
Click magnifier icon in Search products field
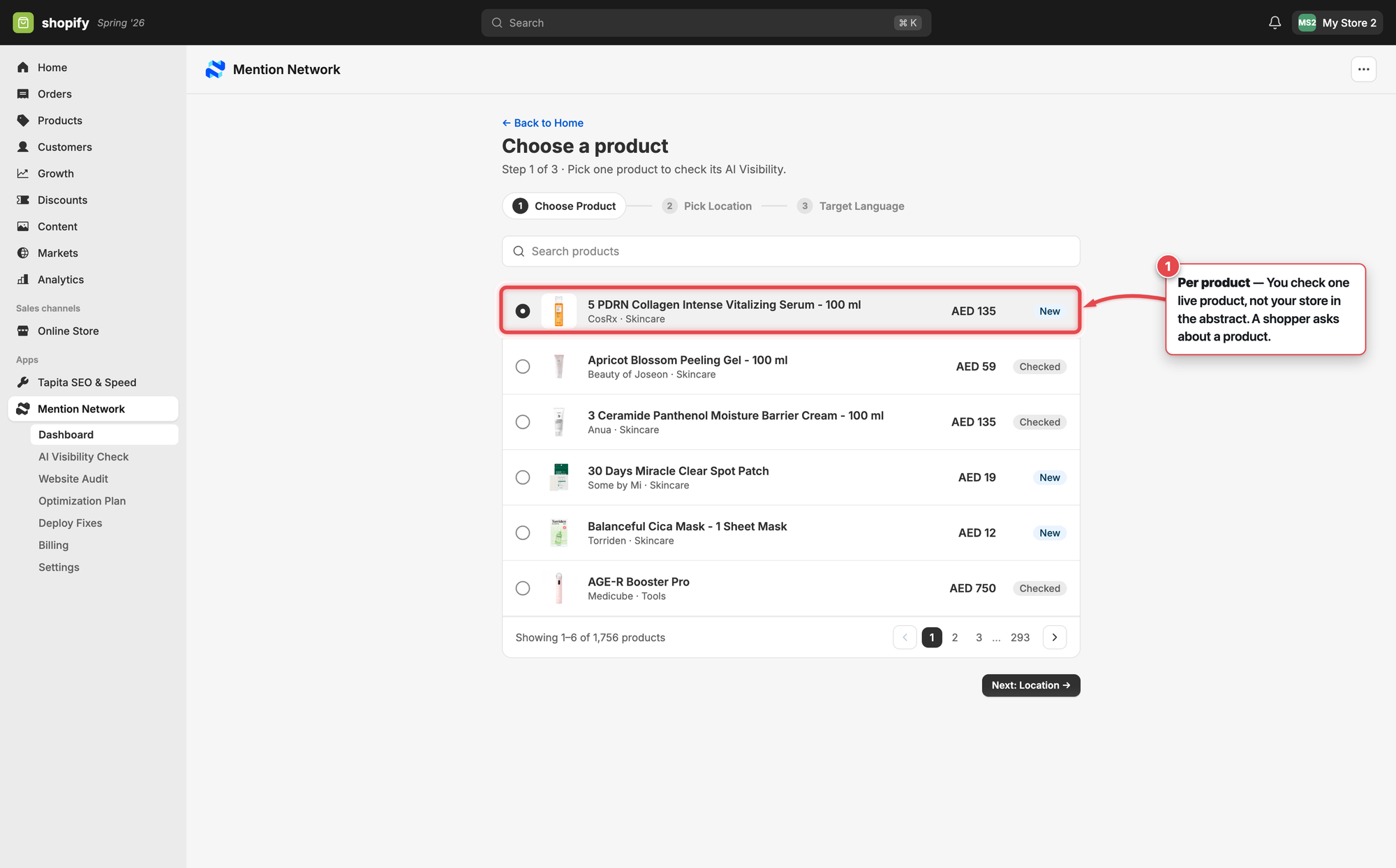[519, 251]
